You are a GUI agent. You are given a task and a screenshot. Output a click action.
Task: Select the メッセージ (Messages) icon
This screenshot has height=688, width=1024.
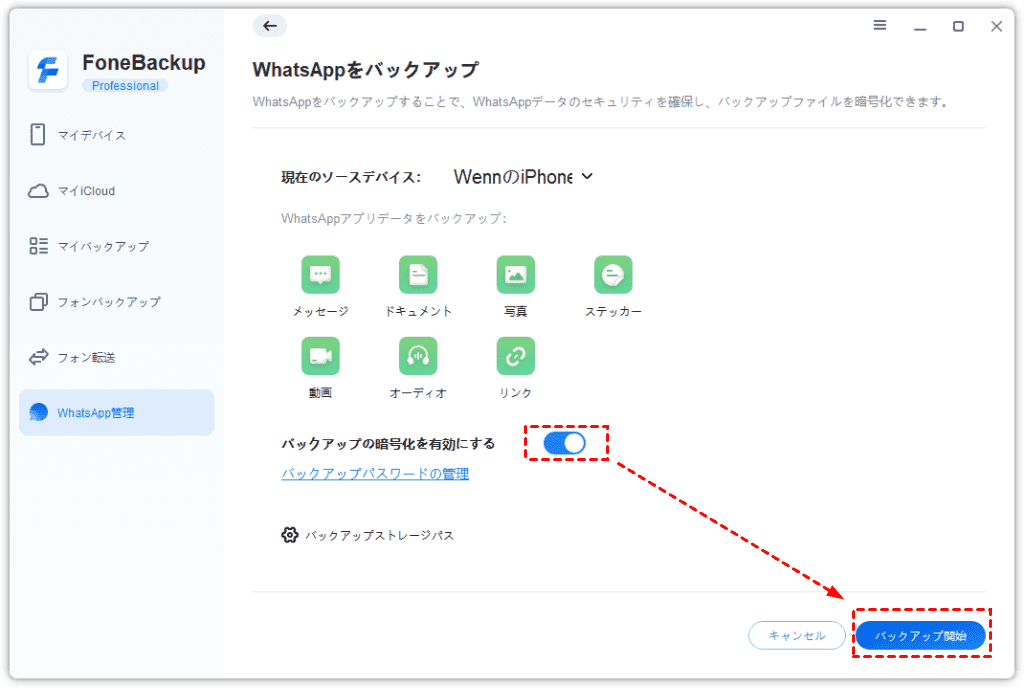320,275
